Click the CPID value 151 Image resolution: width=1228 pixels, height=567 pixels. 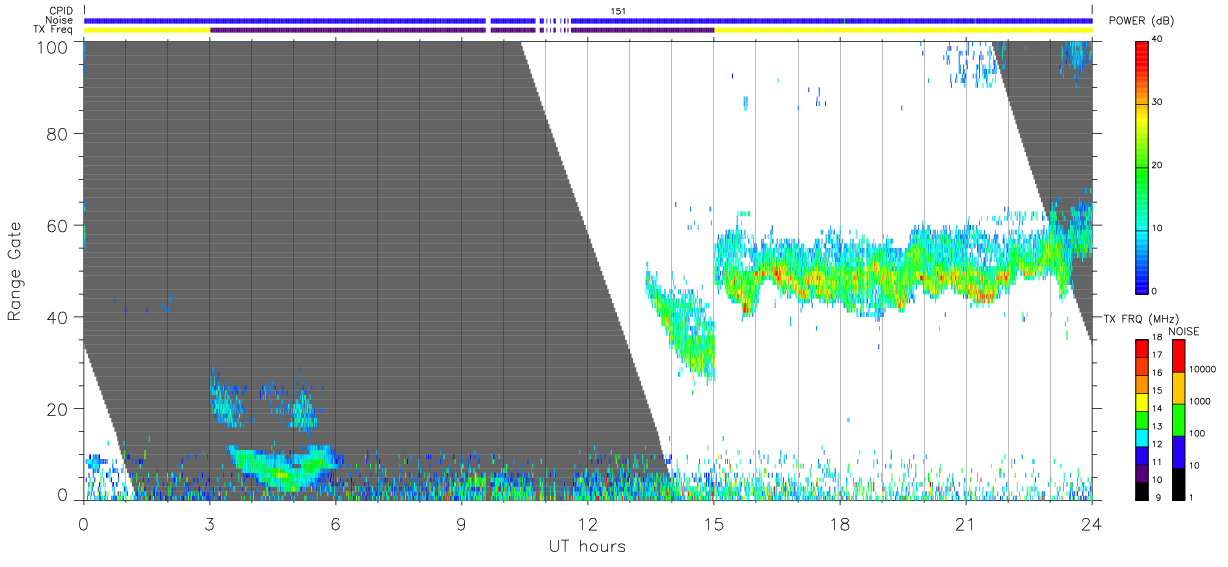pos(618,11)
